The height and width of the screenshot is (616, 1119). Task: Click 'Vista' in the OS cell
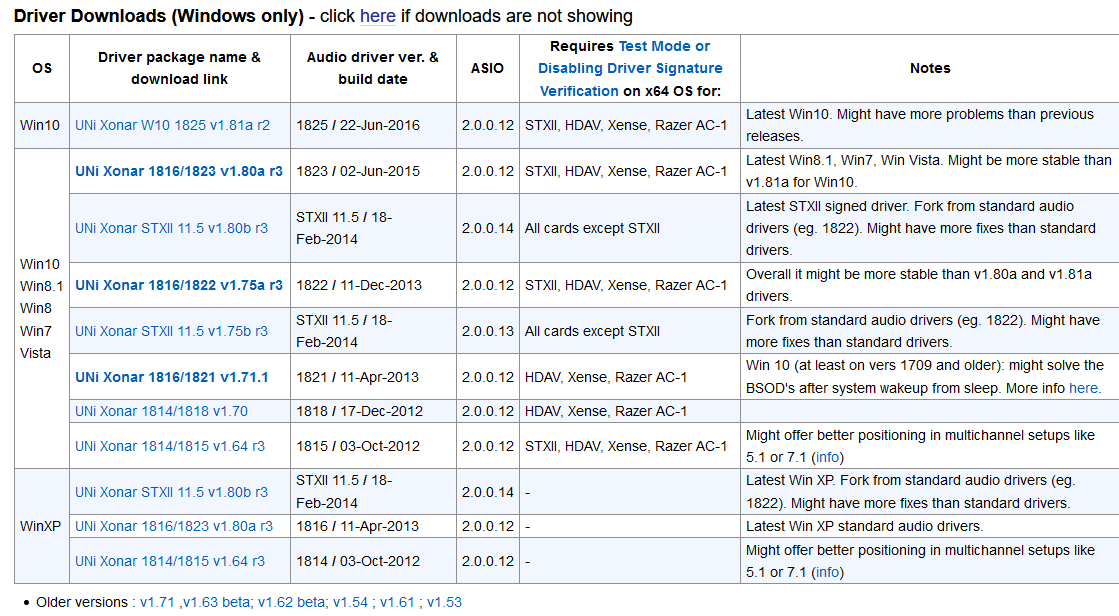click(x=35, y=353)
